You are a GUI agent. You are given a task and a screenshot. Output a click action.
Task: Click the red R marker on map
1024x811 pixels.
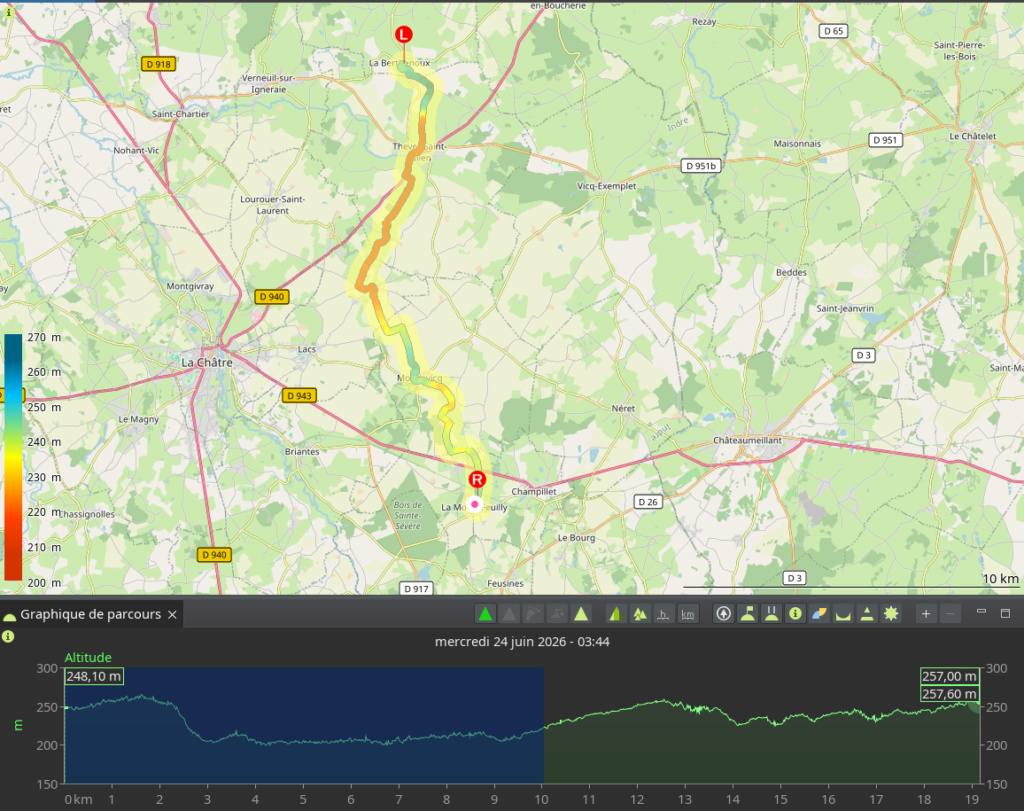coord(477,479)
